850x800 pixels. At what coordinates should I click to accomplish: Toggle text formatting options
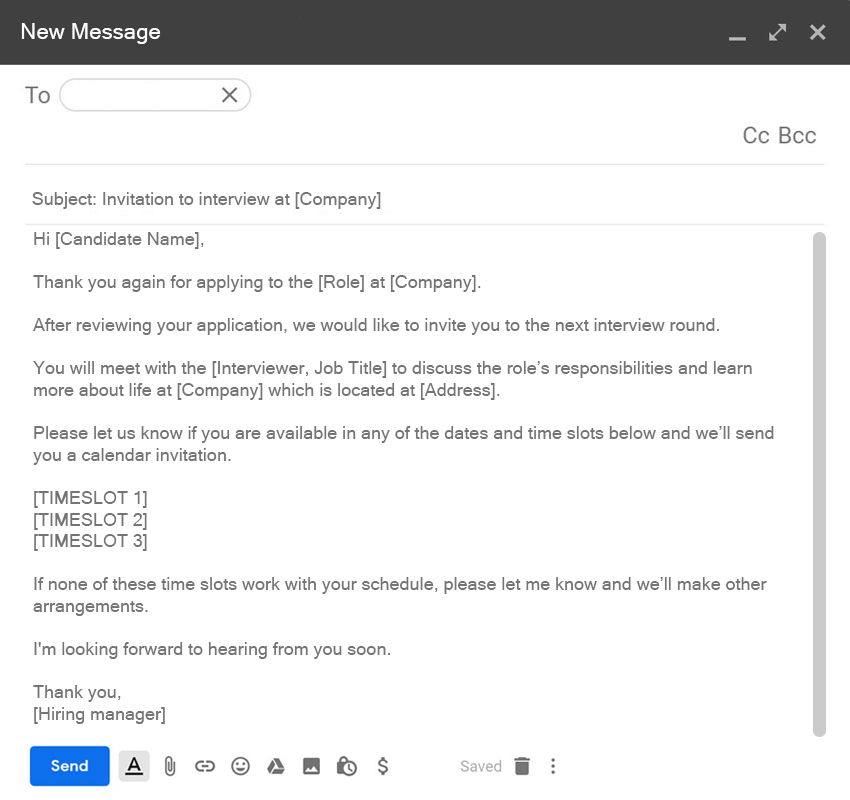pos(134,766)
